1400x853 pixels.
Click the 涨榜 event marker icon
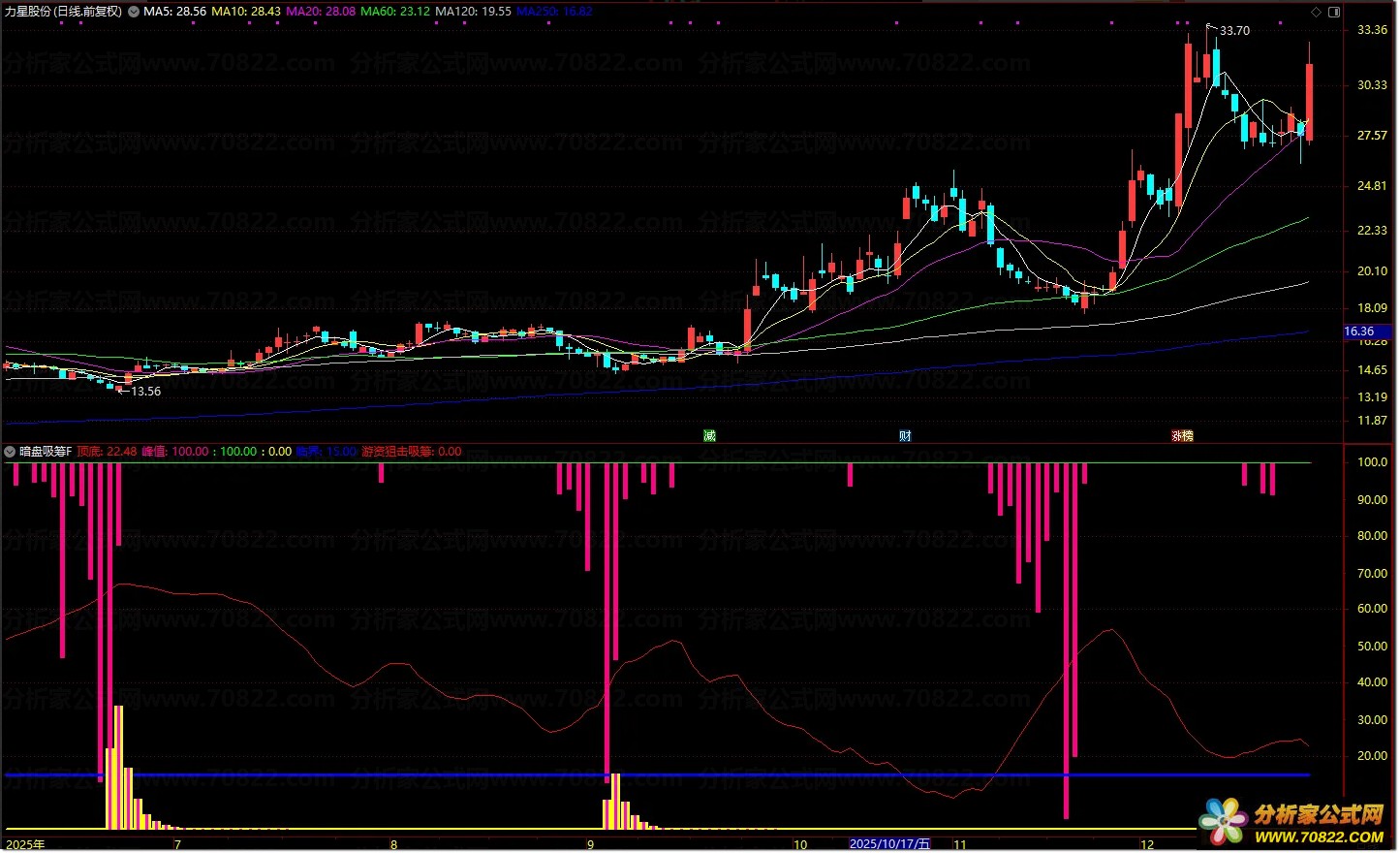click(1182, 436)
